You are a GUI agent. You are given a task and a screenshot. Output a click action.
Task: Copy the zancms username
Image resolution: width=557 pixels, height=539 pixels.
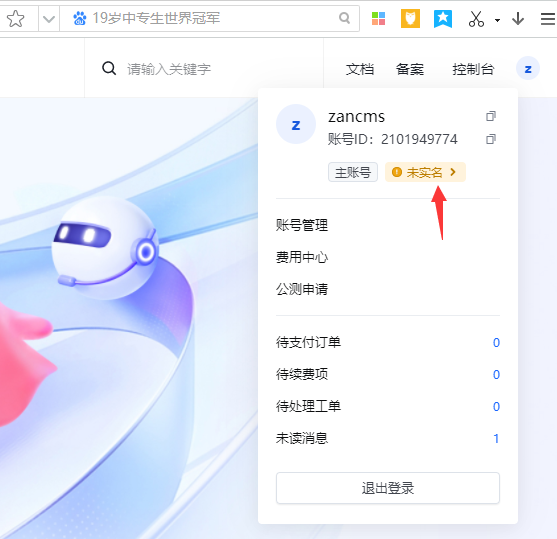tap(491, 116)
